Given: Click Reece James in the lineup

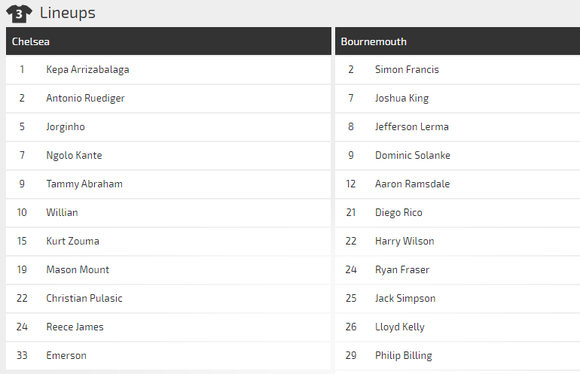Looking at the screenshot, I should [x=75, y=327].
